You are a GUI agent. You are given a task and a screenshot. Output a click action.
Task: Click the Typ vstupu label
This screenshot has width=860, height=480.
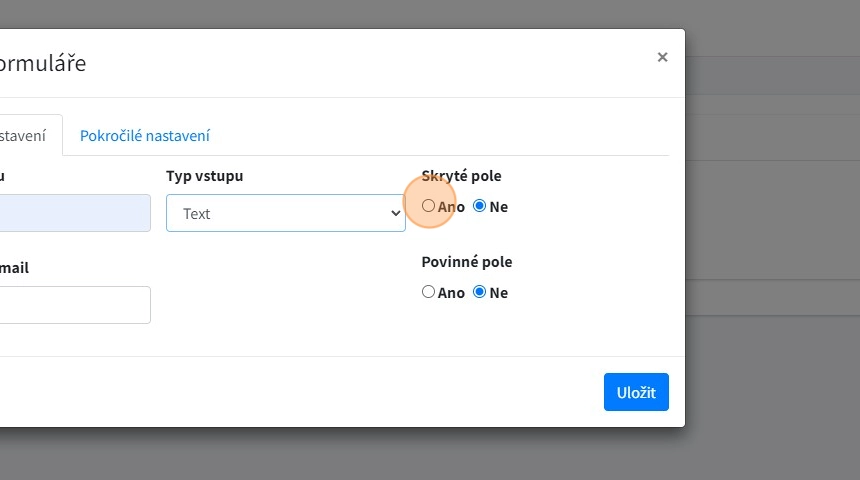click(204, 176)
